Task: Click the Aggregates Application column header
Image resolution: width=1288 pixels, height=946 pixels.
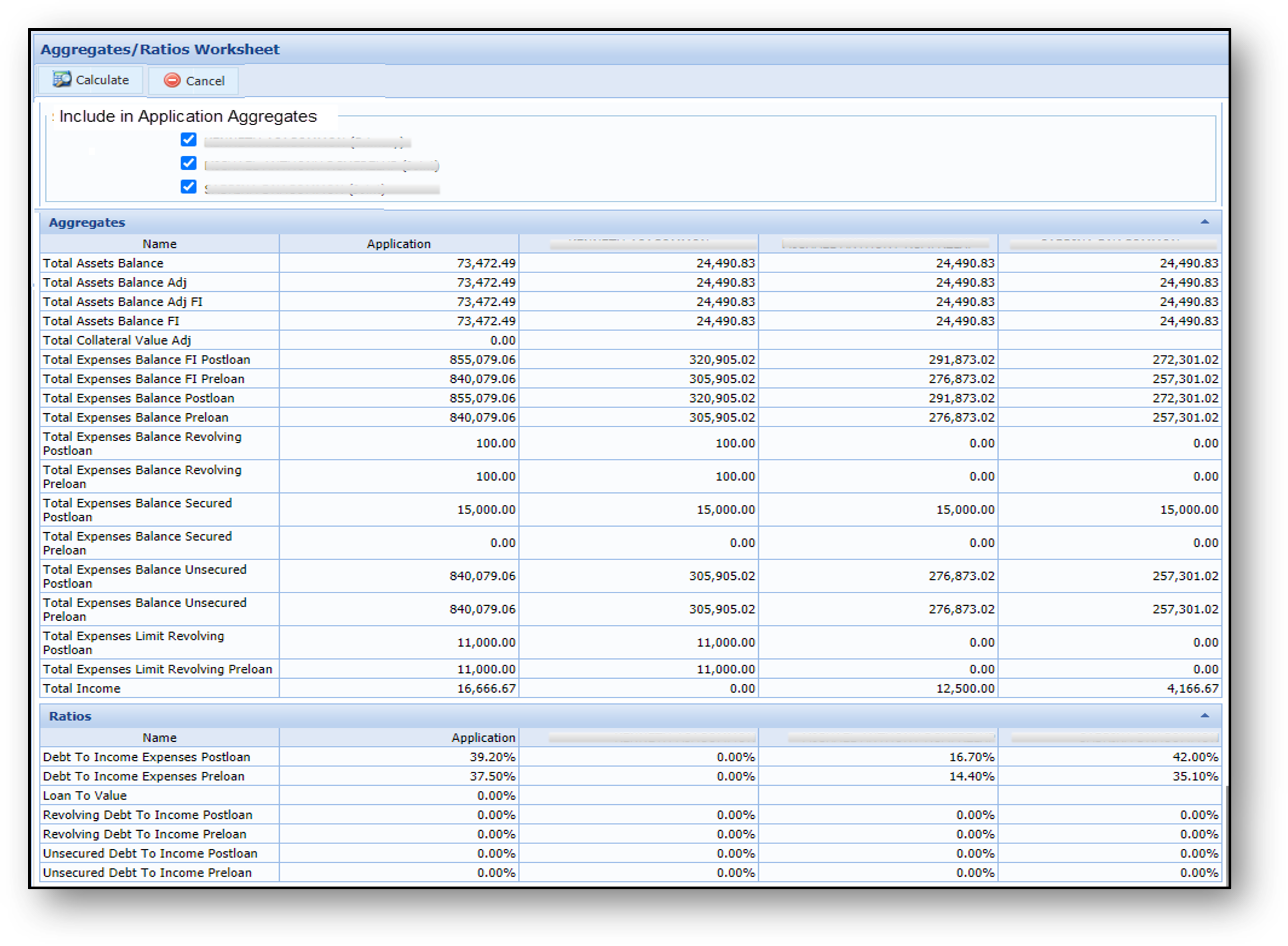Action: click(x=398, y=244)
